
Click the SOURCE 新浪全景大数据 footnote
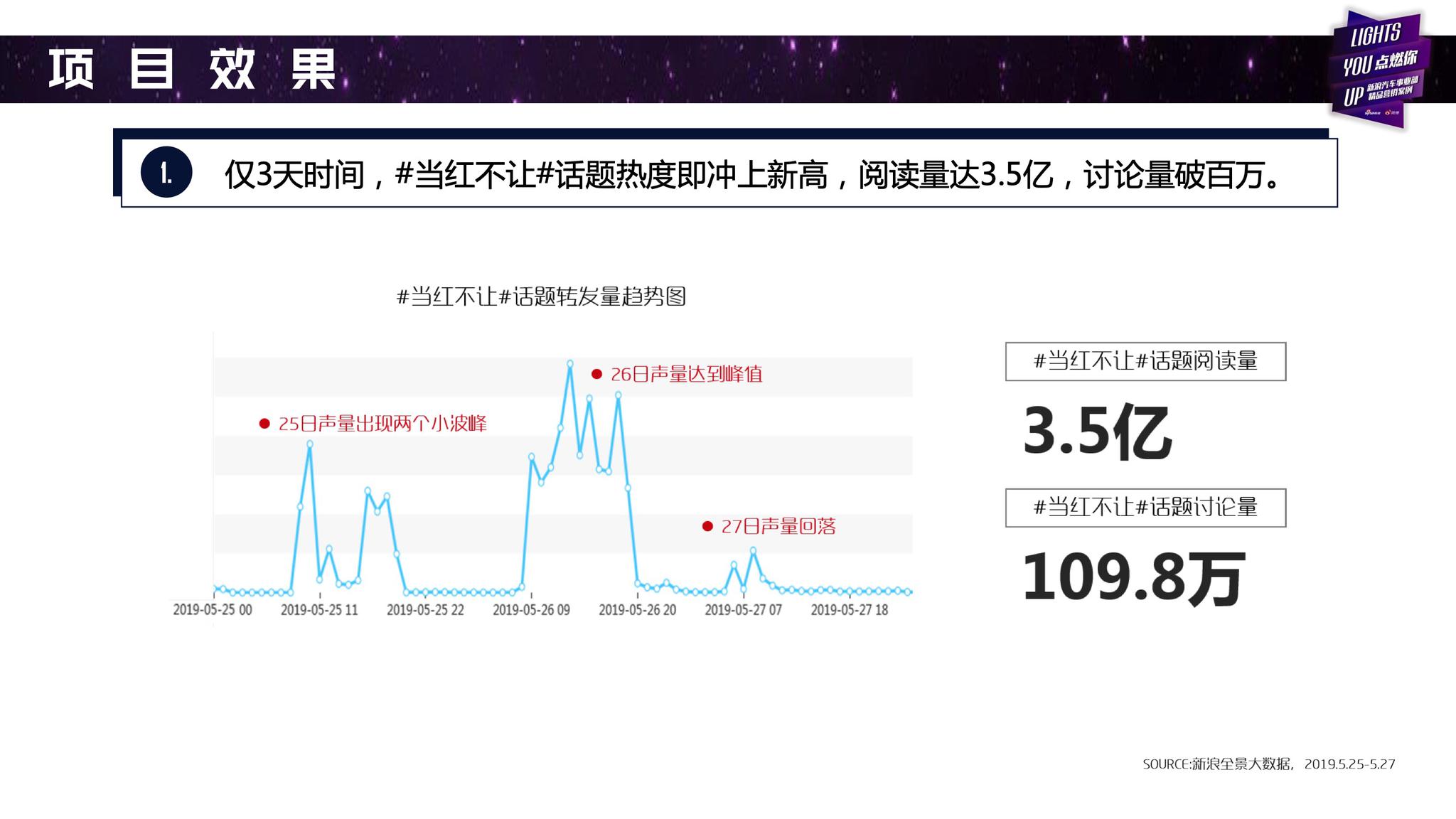pos(1268,764)
